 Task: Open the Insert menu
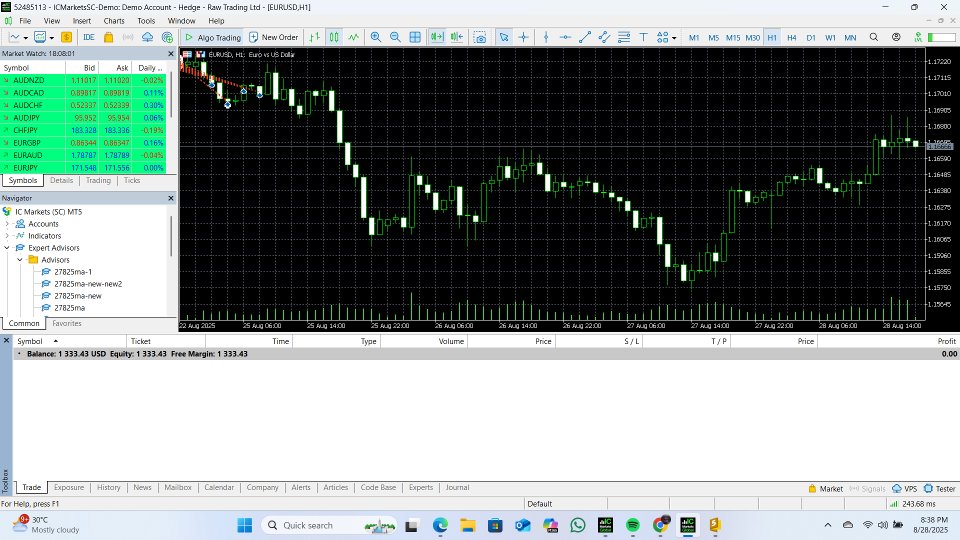click(x=81, y=21)
